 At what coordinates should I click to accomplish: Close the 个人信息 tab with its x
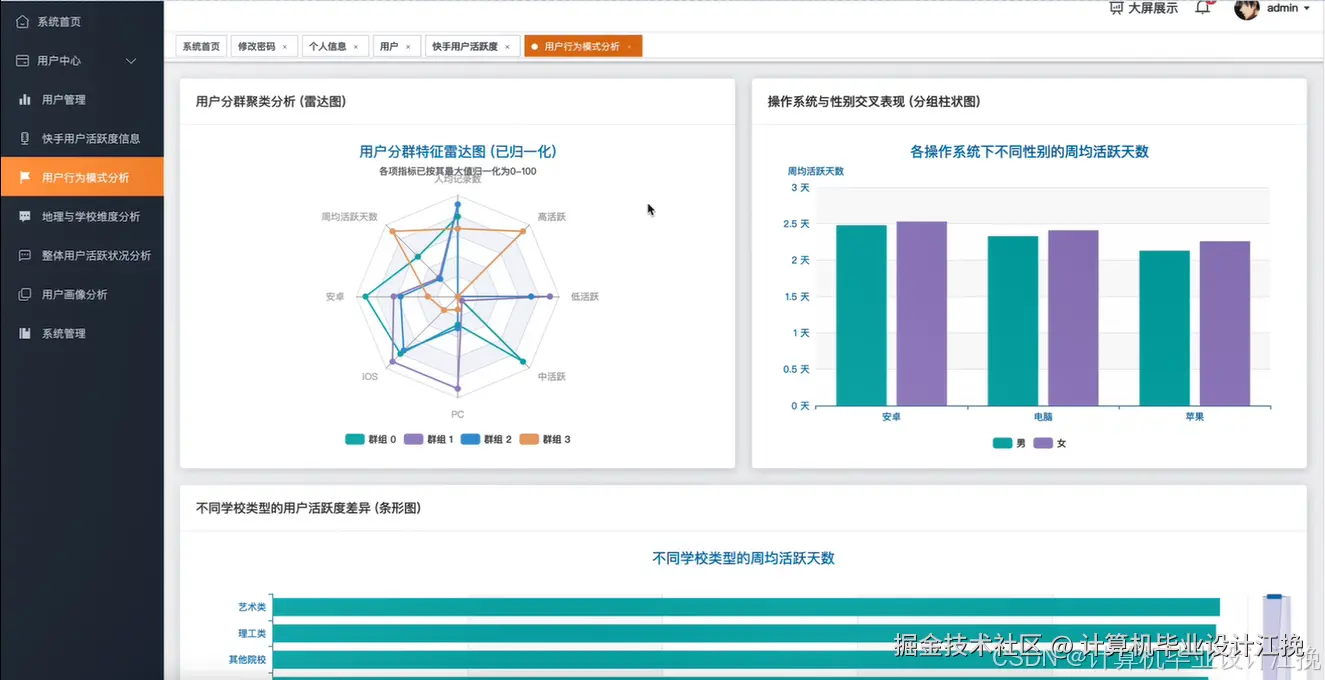click(x=355, y=47)
